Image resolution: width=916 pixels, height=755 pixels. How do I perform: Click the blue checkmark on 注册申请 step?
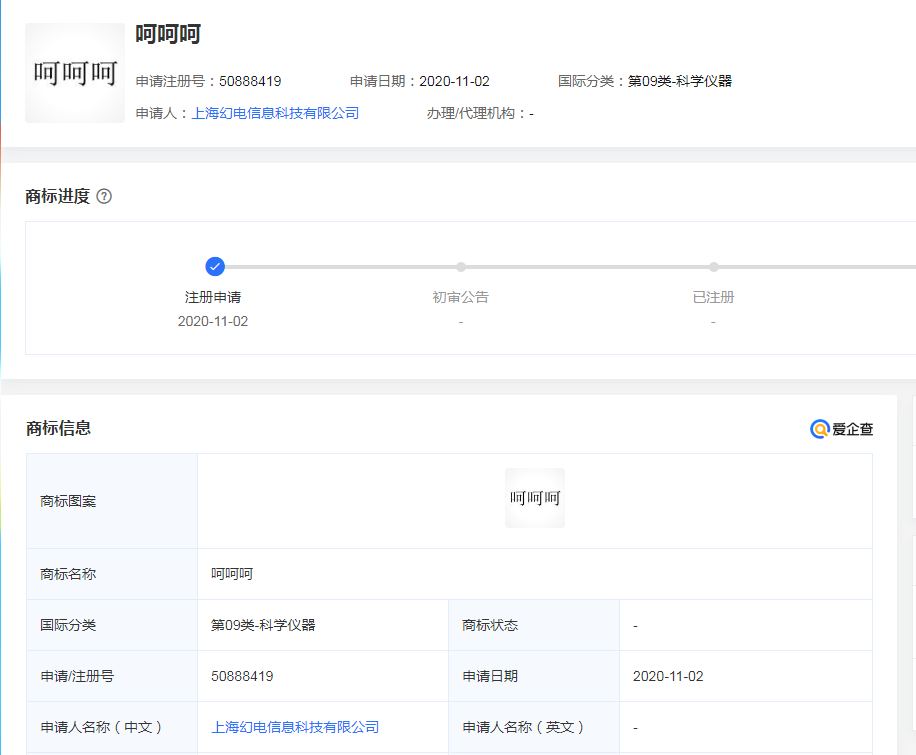click(x=214, y=266)
